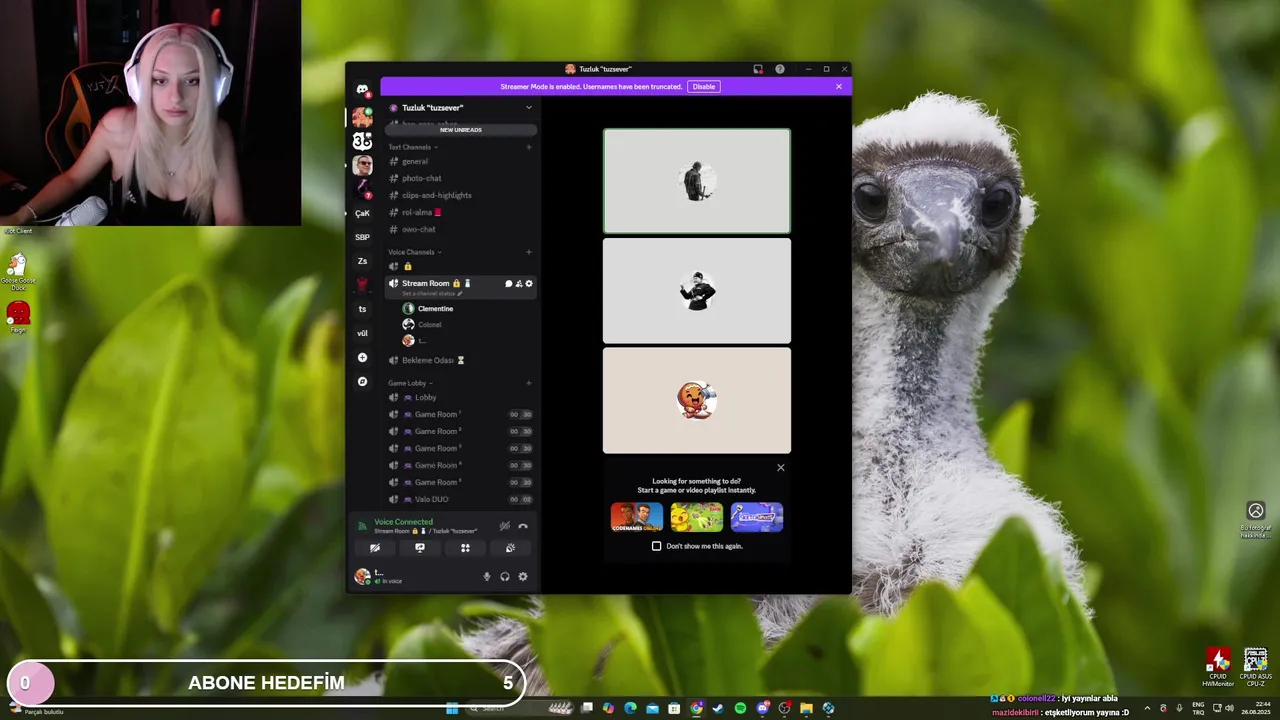Close the activity suggestion prompt
1280x720 pixels.
tap(781, 467)
